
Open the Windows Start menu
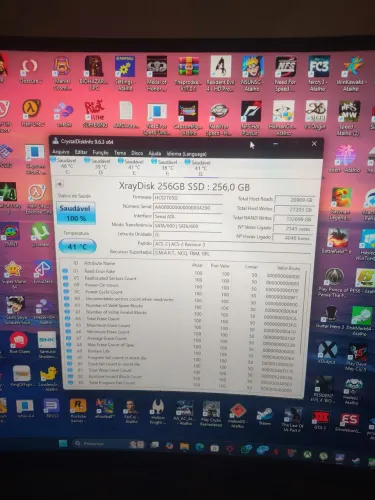(63, 443)
